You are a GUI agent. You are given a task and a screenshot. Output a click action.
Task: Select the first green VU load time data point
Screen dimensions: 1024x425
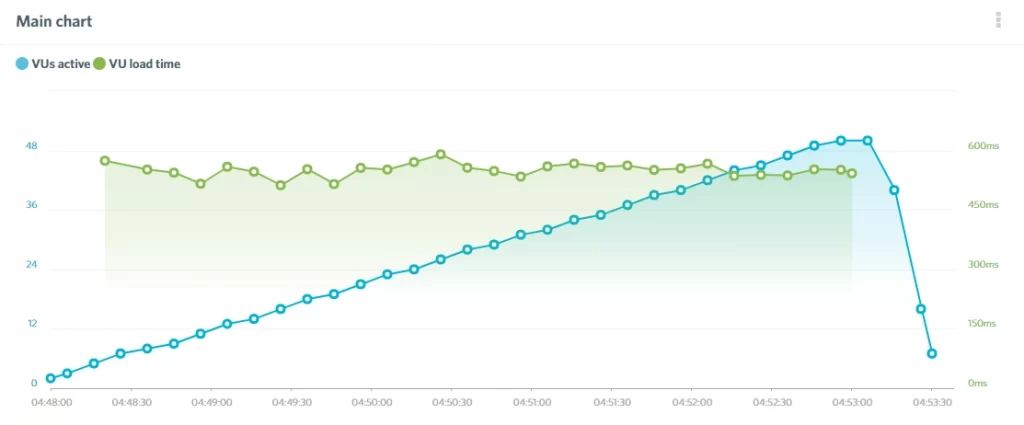tap(104, 161)
